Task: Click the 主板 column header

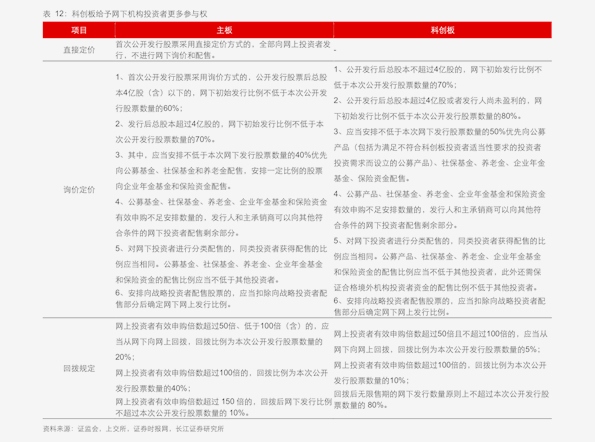Action: 224,30
